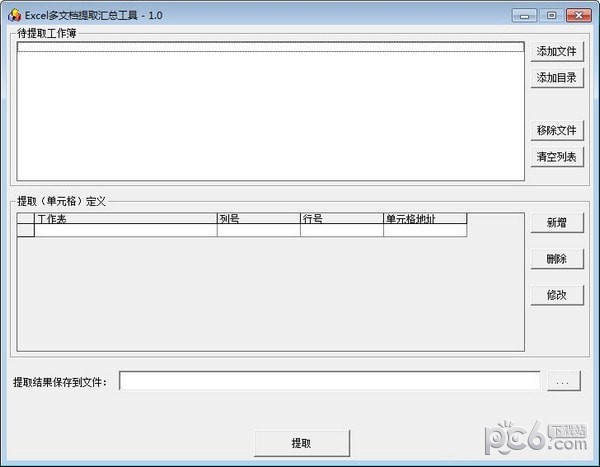Click the empty cell under 工作表
This screenshot has height=467, width=600.
(125, 230)
